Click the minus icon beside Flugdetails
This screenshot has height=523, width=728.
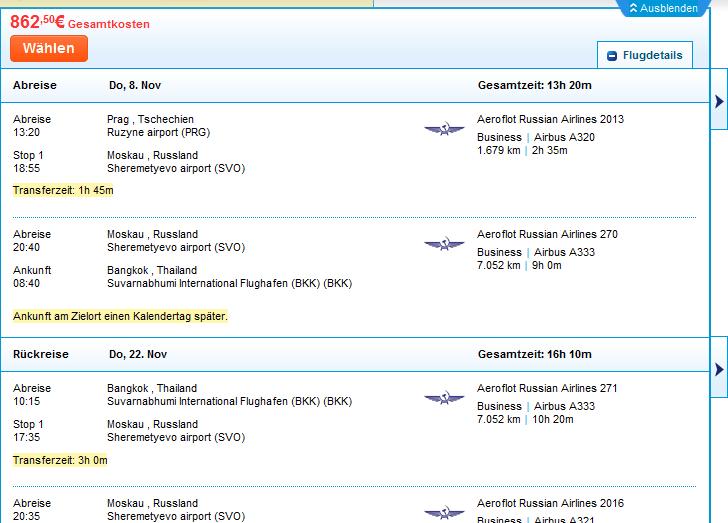[612, 56]
